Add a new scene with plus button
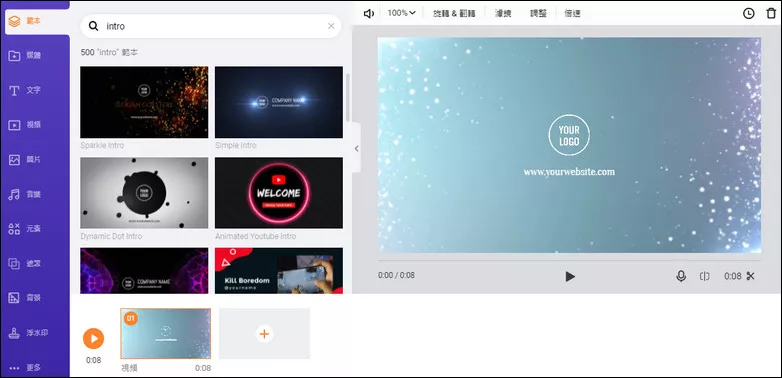The image size is (782, 378). click(x=264, y=334)
